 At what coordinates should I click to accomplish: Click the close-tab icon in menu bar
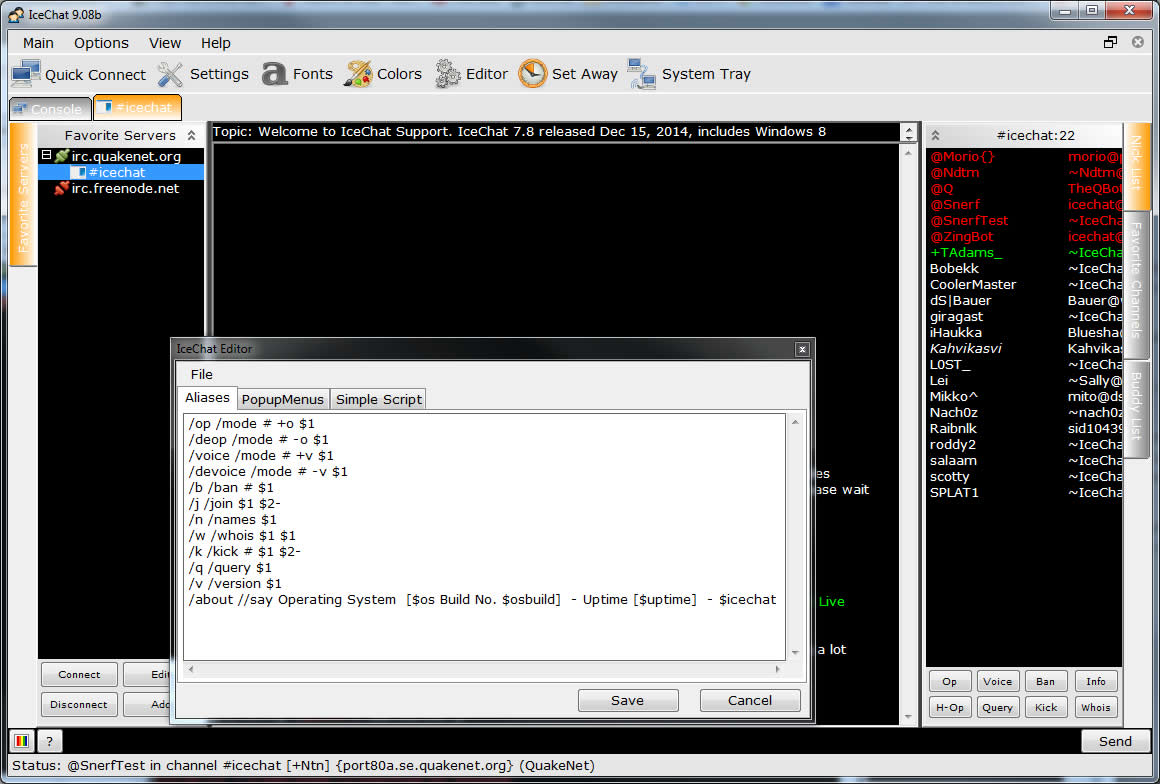click(1138, 42)
